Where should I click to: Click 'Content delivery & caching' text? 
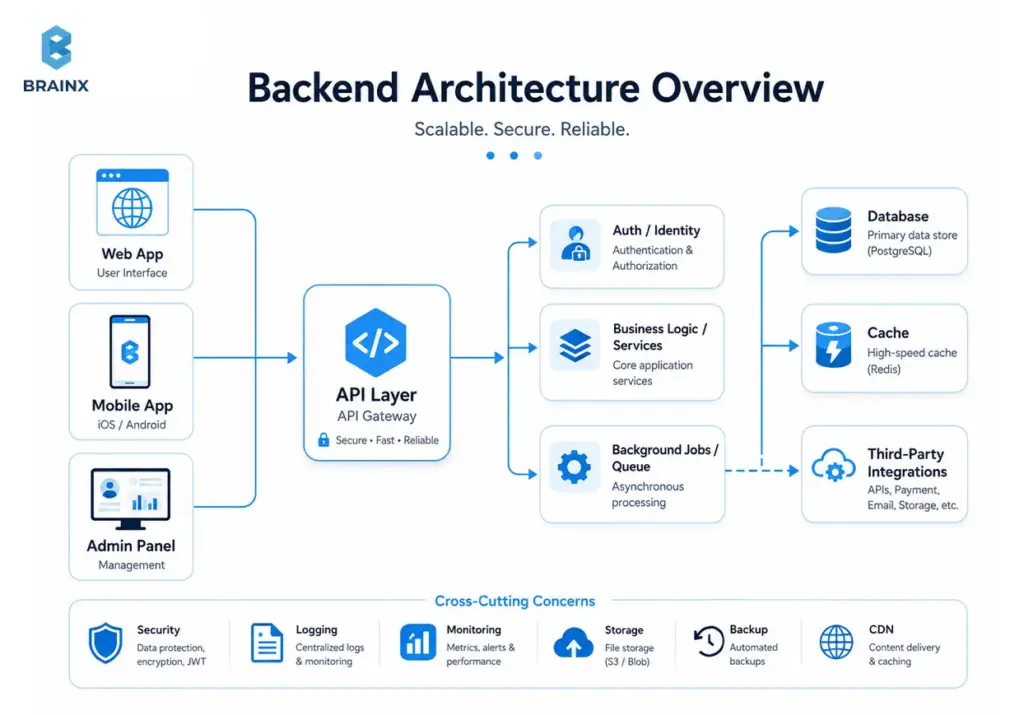(x=904, y=654)
